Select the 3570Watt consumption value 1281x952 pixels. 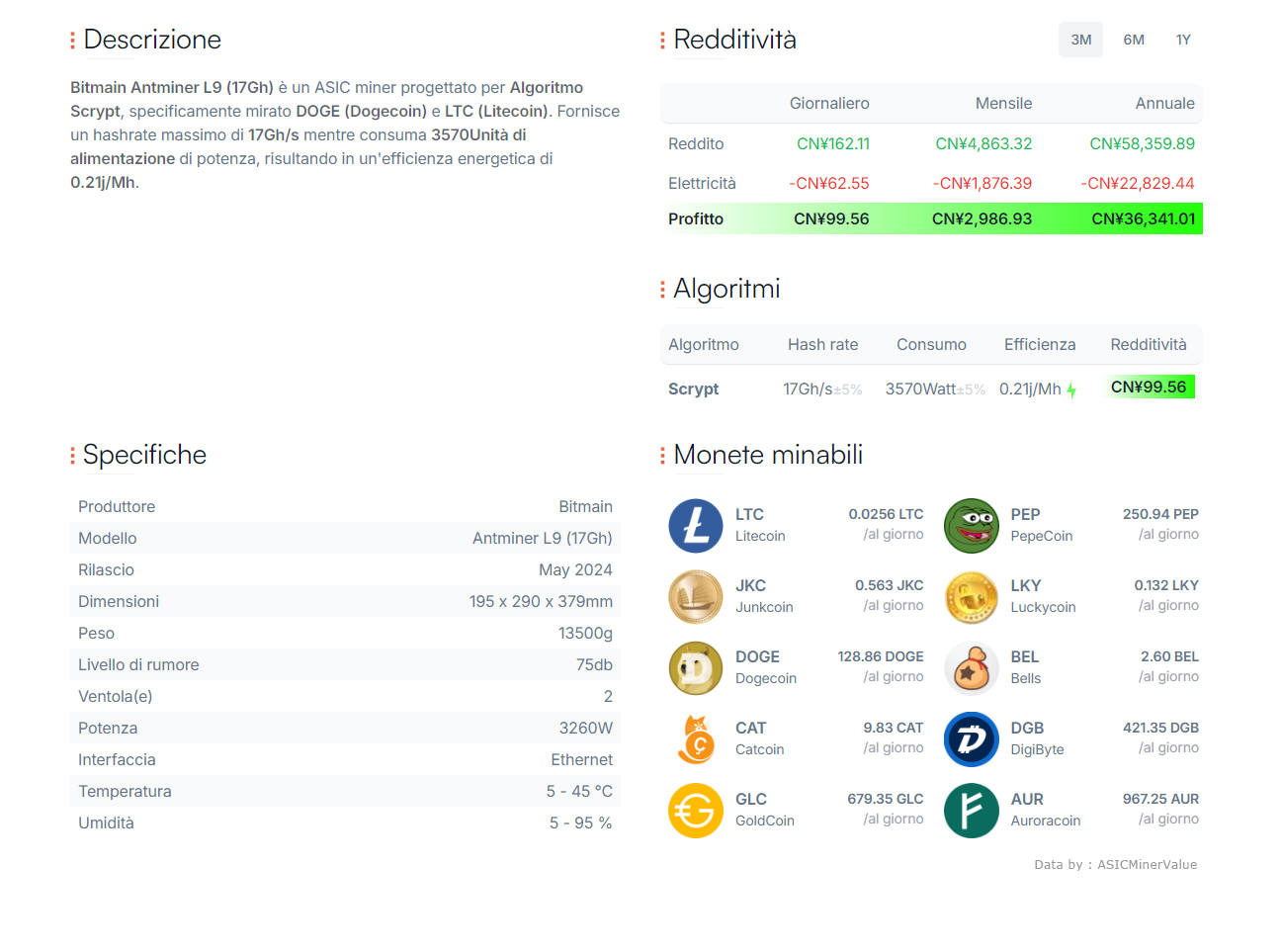[x=920, y=389]
